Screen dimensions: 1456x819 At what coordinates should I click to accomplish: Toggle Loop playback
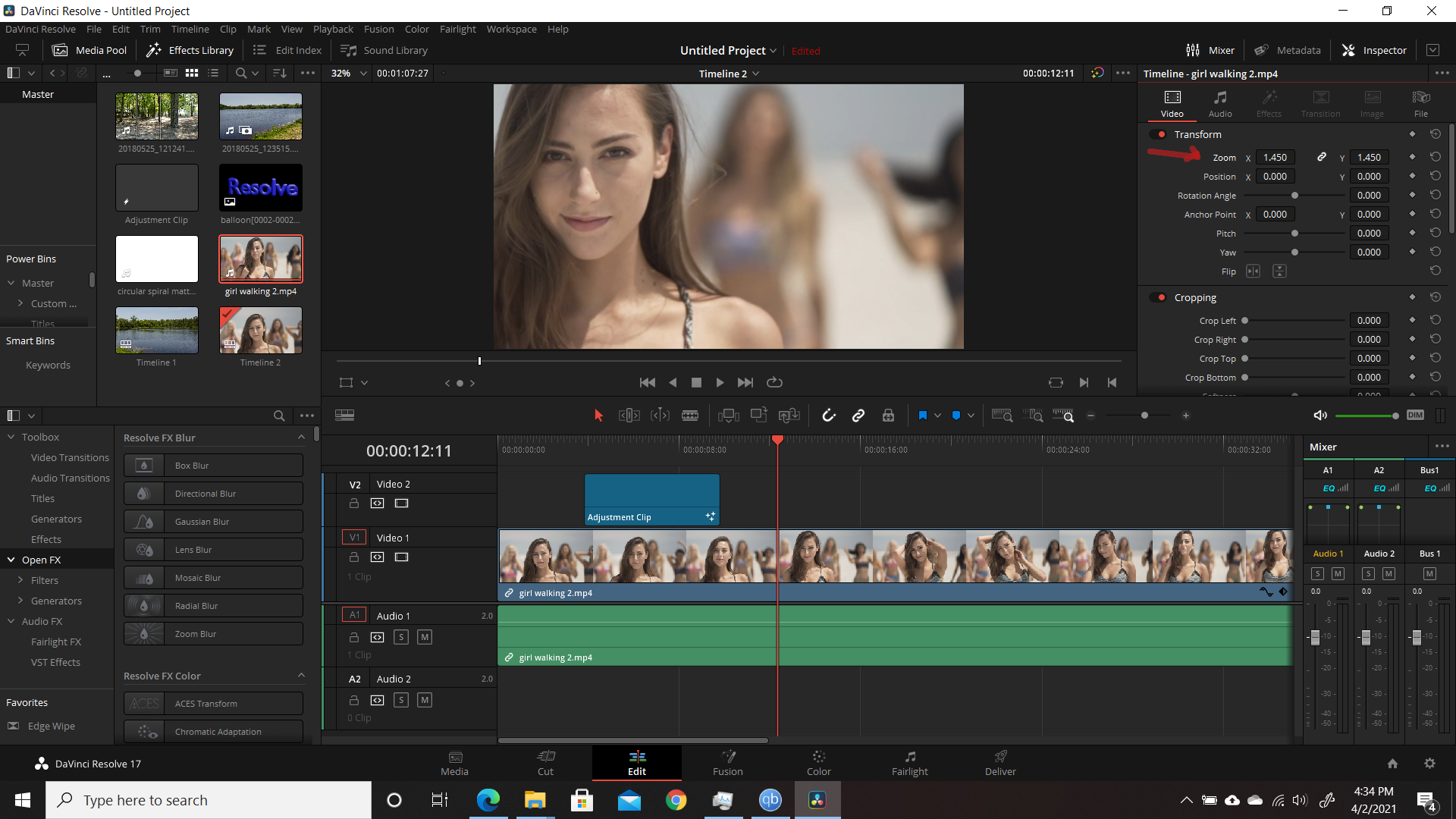coord(774,383)
